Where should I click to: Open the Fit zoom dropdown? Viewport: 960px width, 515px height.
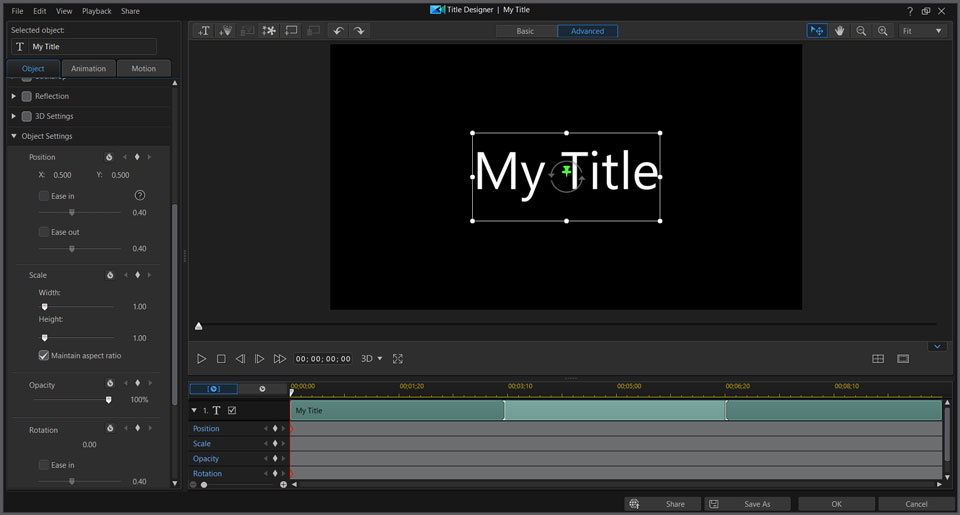click(x=921, y=31)
